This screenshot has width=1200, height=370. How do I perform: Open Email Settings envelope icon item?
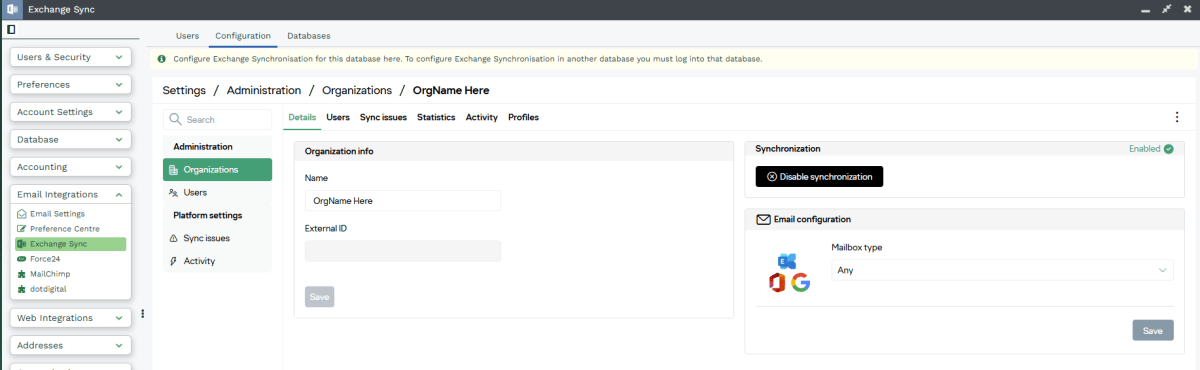22,214
